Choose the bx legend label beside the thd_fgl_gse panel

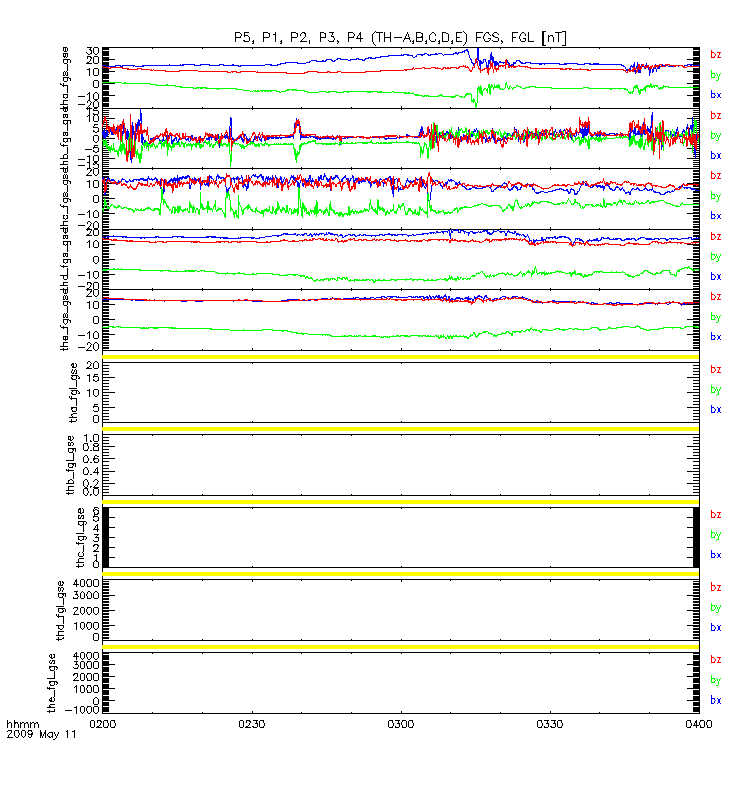point(716,628)
